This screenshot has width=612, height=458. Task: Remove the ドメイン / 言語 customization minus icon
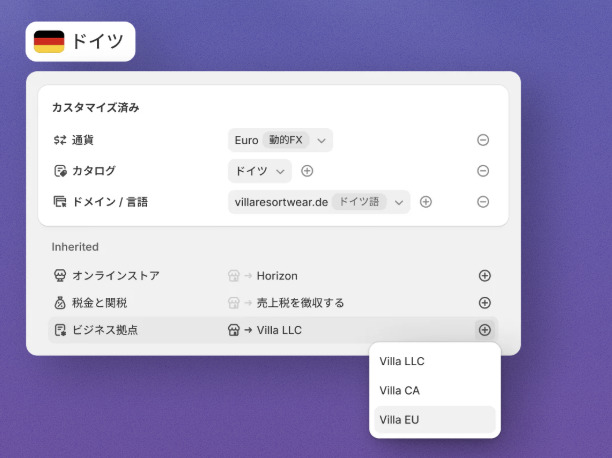pos(483,202)
